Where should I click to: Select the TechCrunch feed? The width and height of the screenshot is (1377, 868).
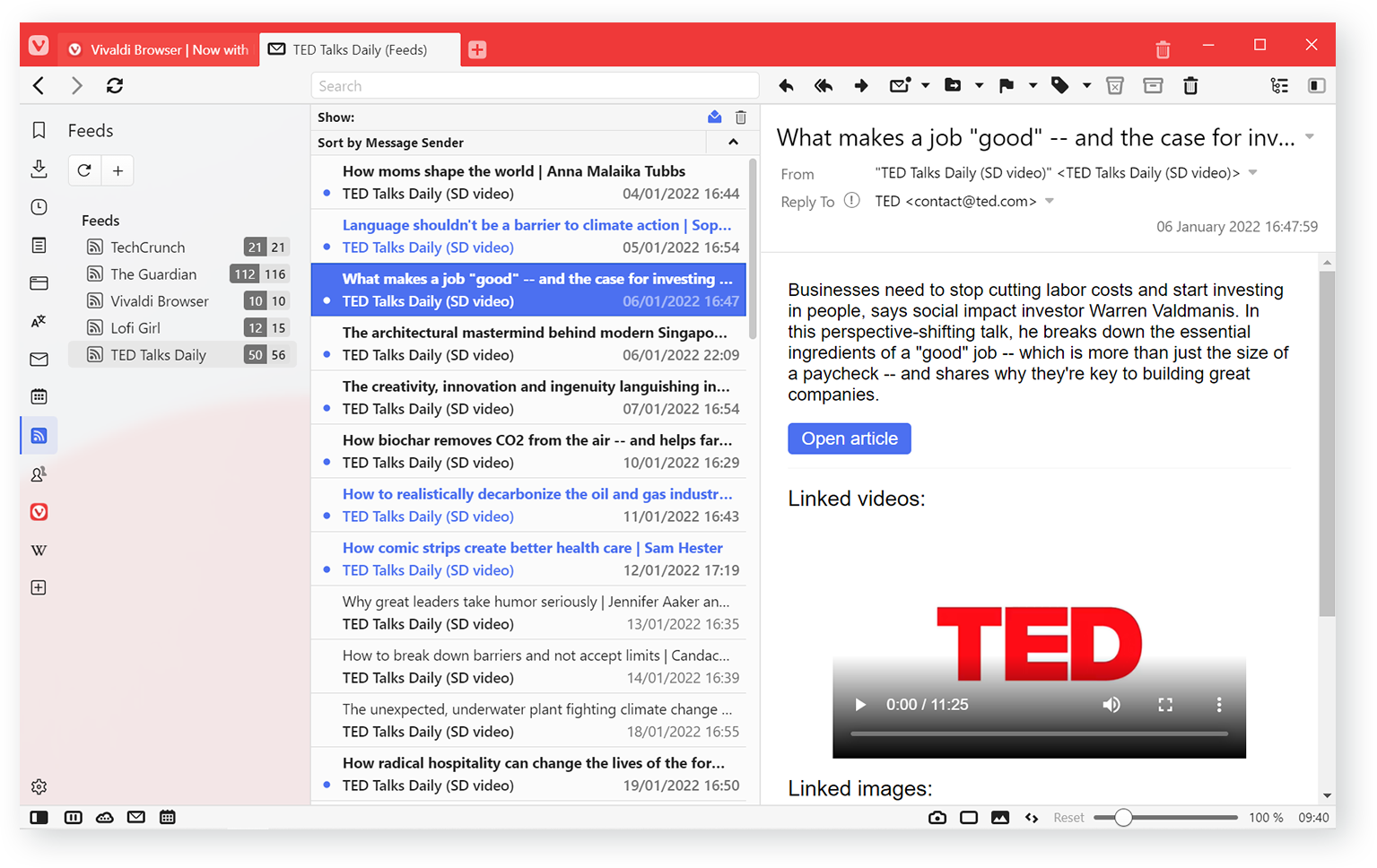tap(183, 247)
